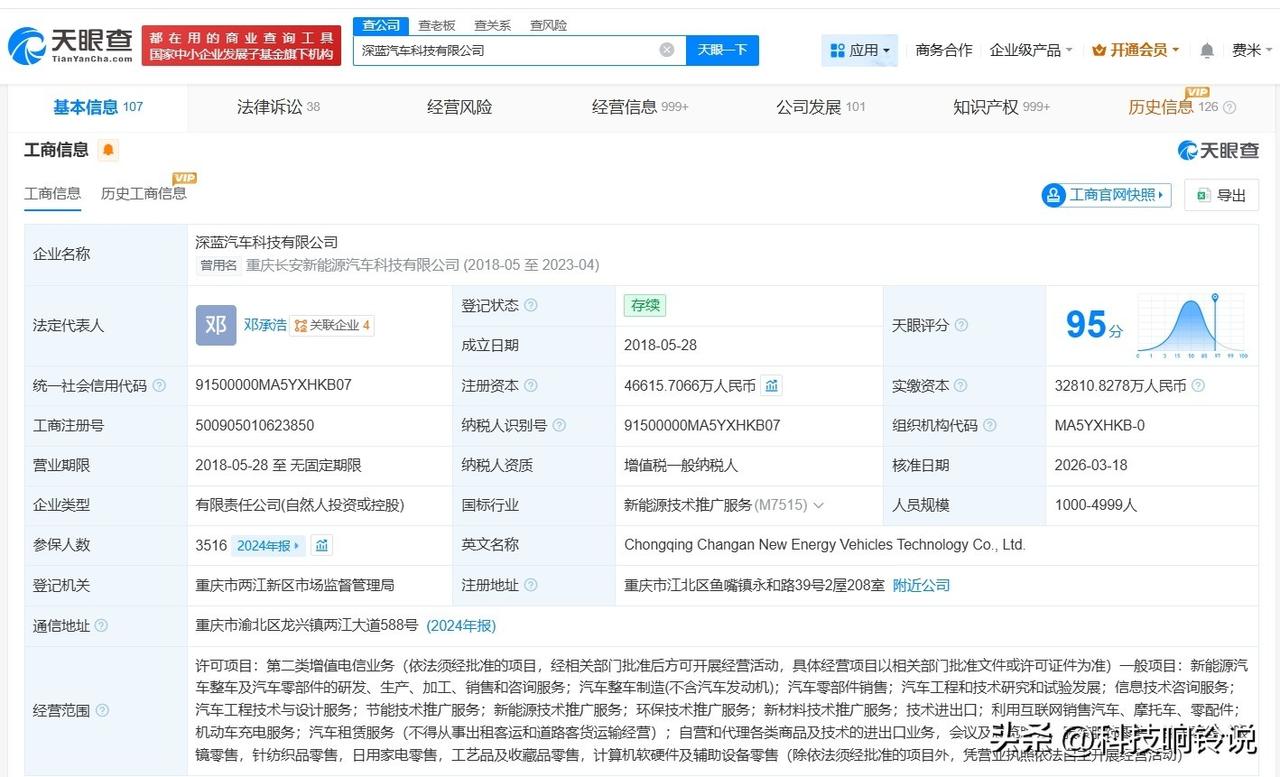Click help icon beside 注册资本 label

pyautogui.click(x=531, y=385)
